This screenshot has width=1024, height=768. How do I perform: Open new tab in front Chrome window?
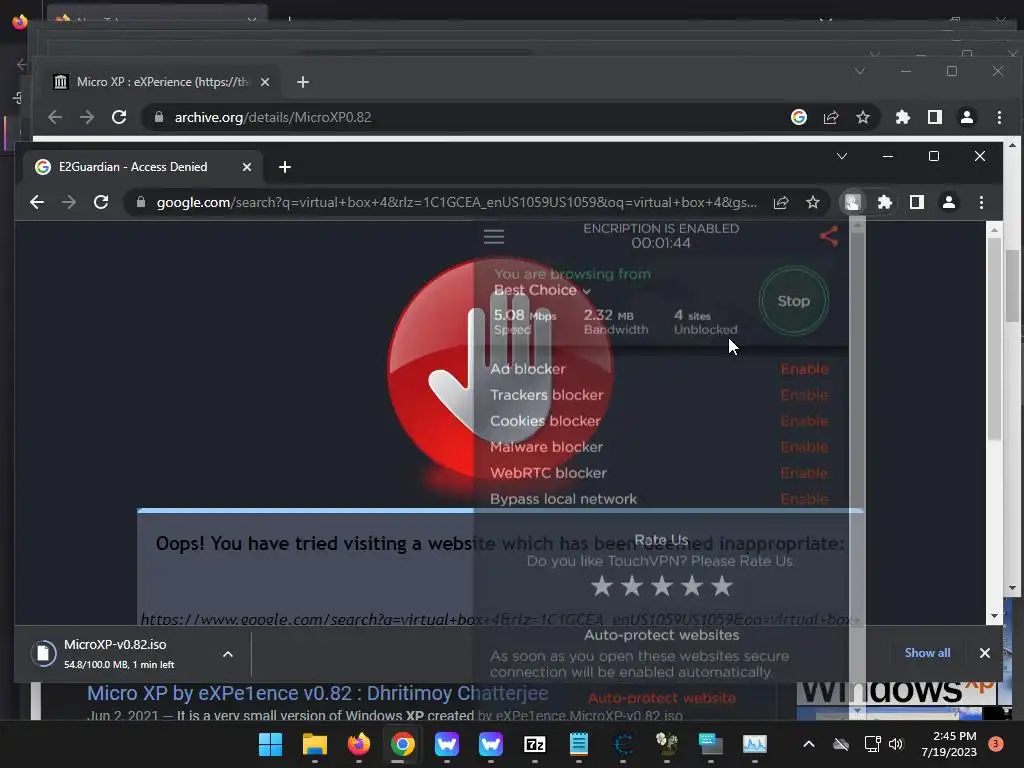point(285,167)
